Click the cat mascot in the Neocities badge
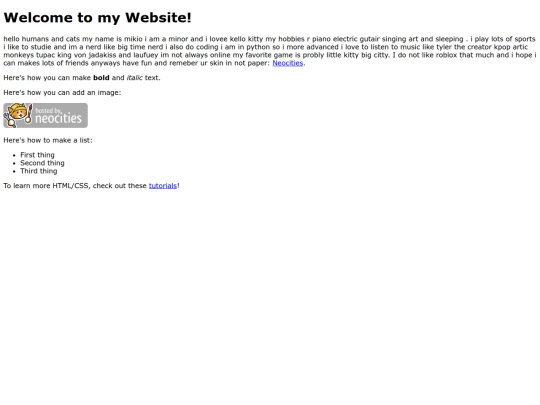 pos(17,115)
